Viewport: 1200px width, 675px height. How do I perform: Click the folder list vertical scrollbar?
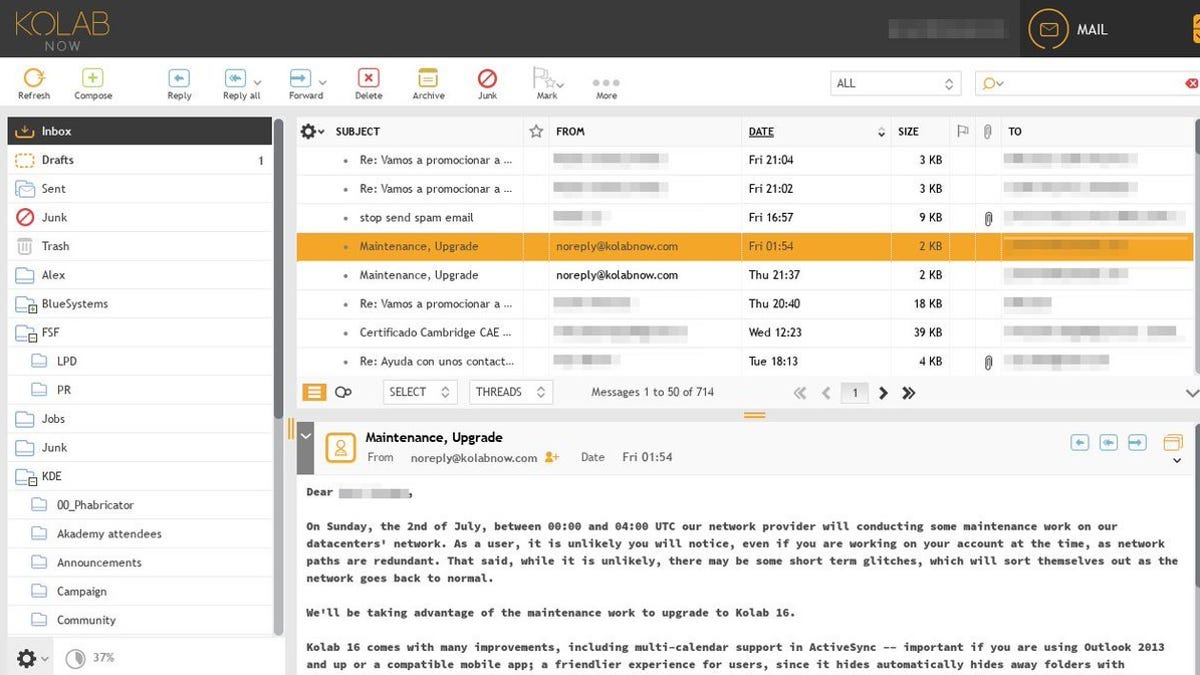pyautogui.click(x=279, y=270)
